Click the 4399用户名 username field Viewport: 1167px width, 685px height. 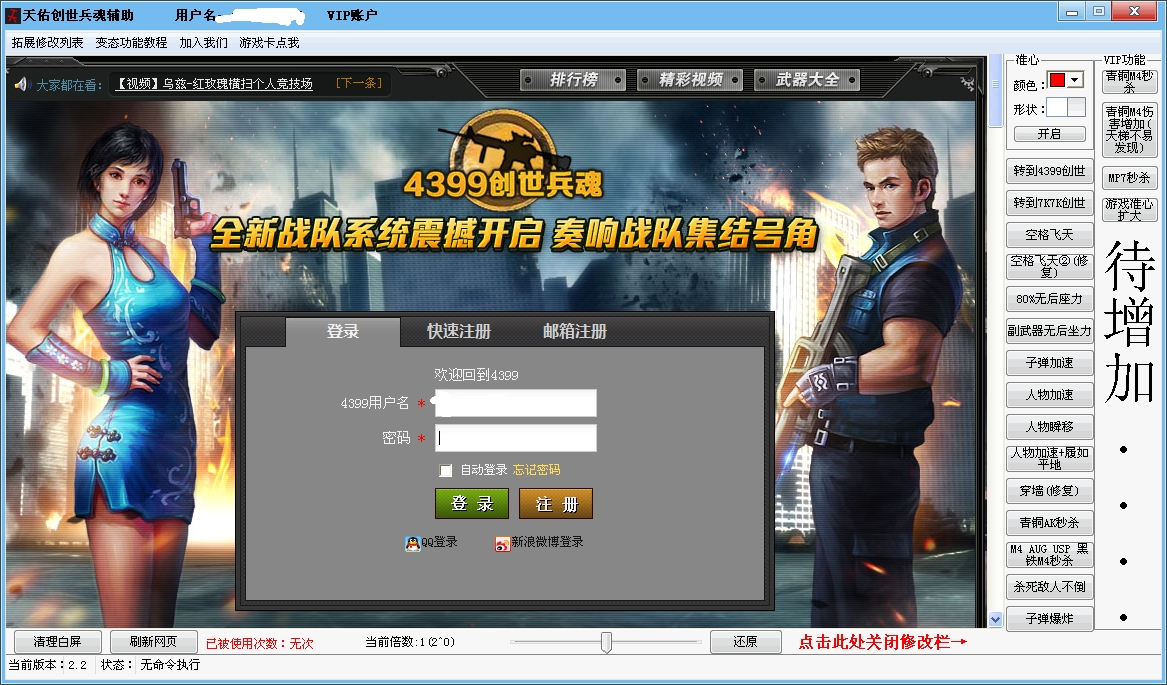tap(516, 403)
